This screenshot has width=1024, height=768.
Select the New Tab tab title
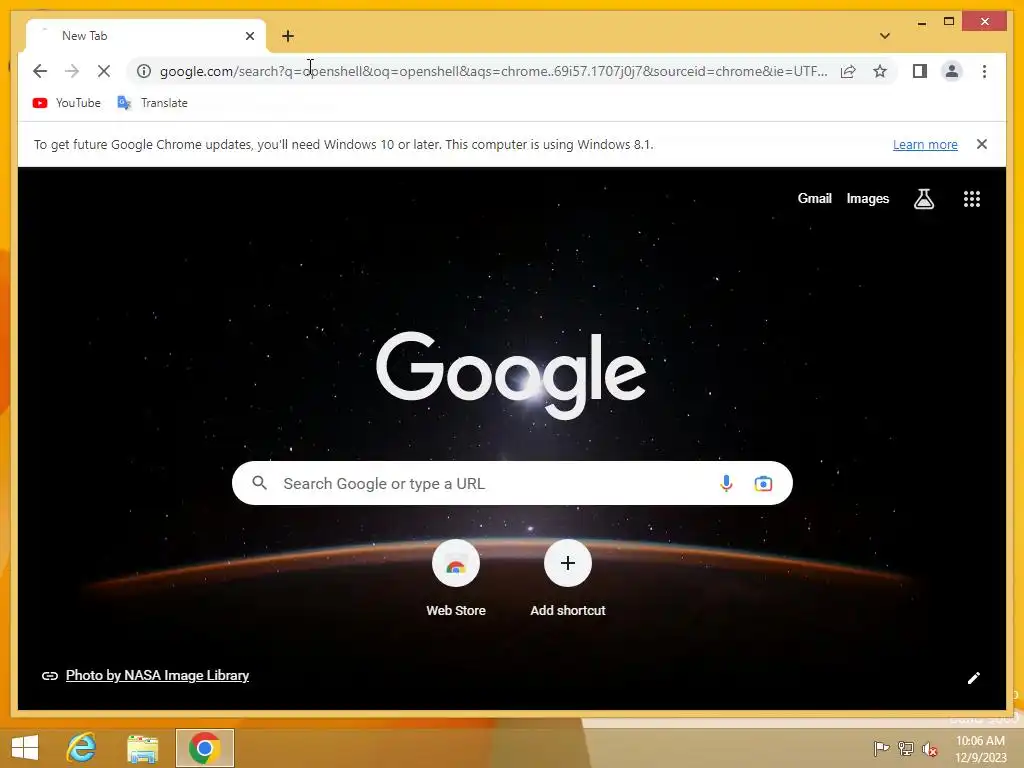[x=84, y=36]
